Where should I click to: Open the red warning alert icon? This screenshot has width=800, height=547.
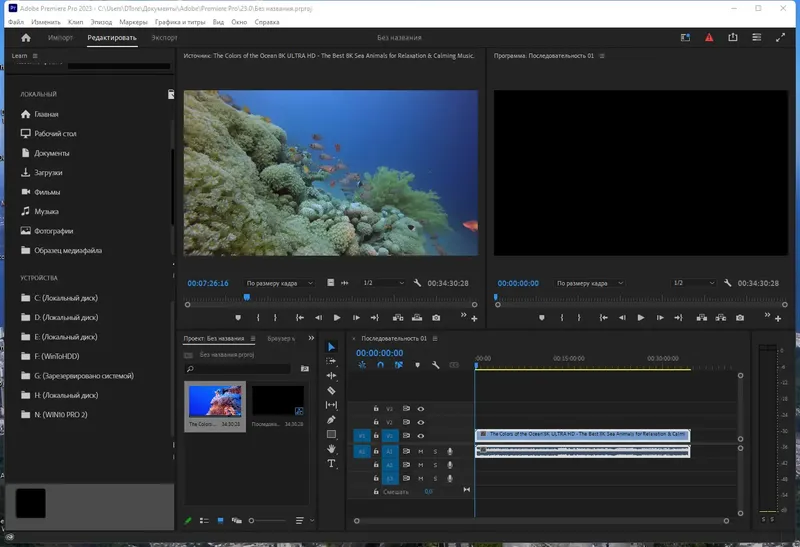tap(709, 38)
